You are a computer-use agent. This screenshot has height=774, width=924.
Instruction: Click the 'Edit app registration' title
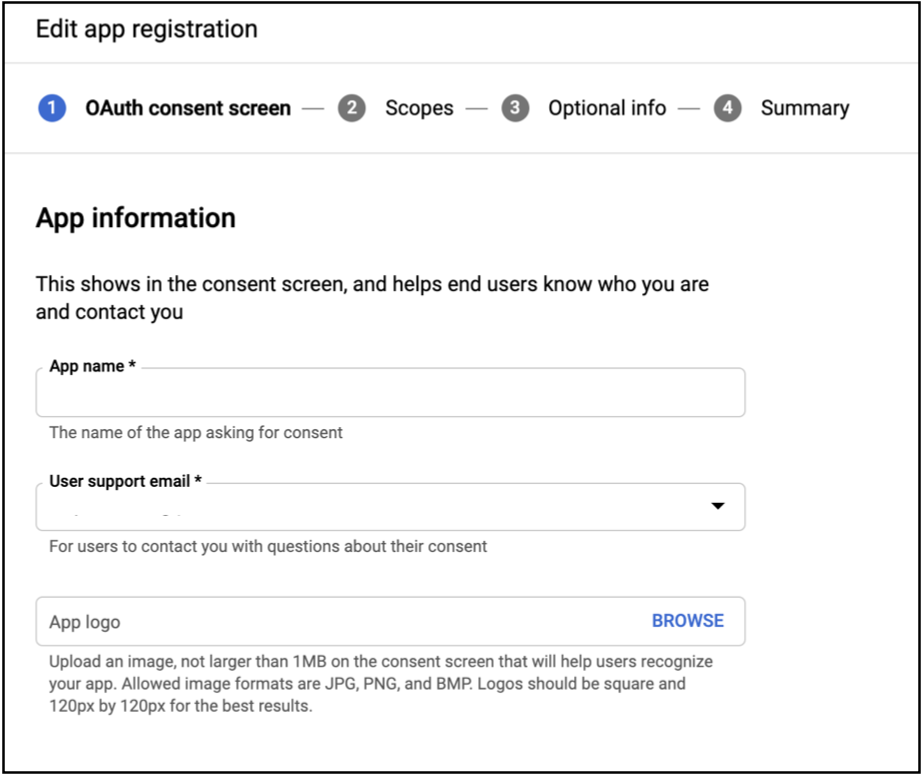tap(147, 29)
